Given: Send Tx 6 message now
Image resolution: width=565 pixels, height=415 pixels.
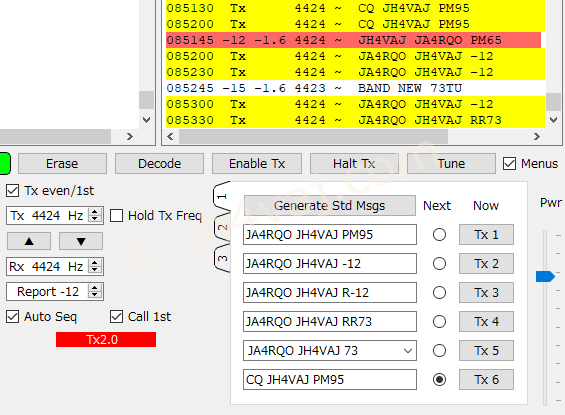Looking at the screenshot, I should (486, 379).
